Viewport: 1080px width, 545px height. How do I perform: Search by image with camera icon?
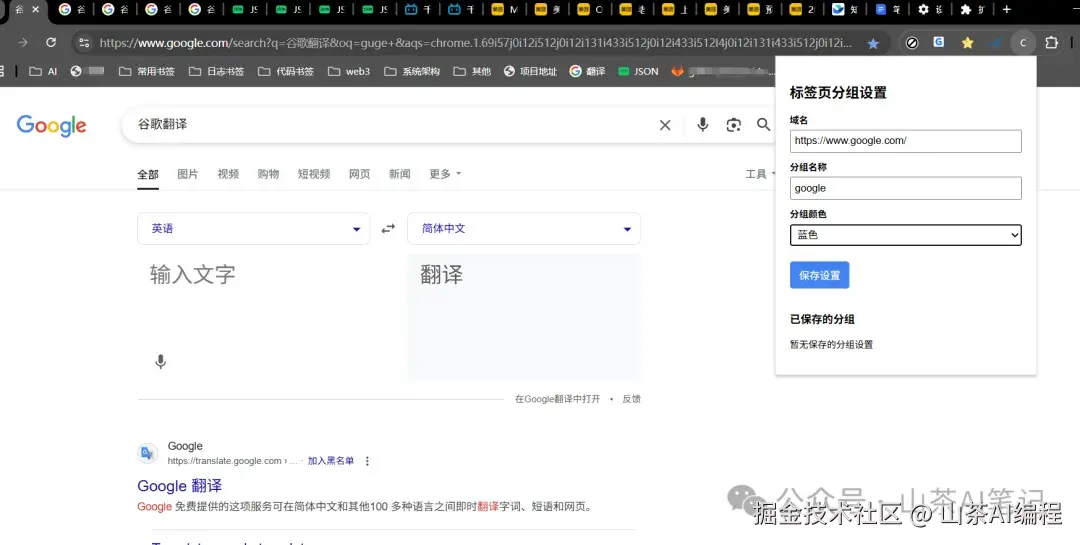(734, 125)
